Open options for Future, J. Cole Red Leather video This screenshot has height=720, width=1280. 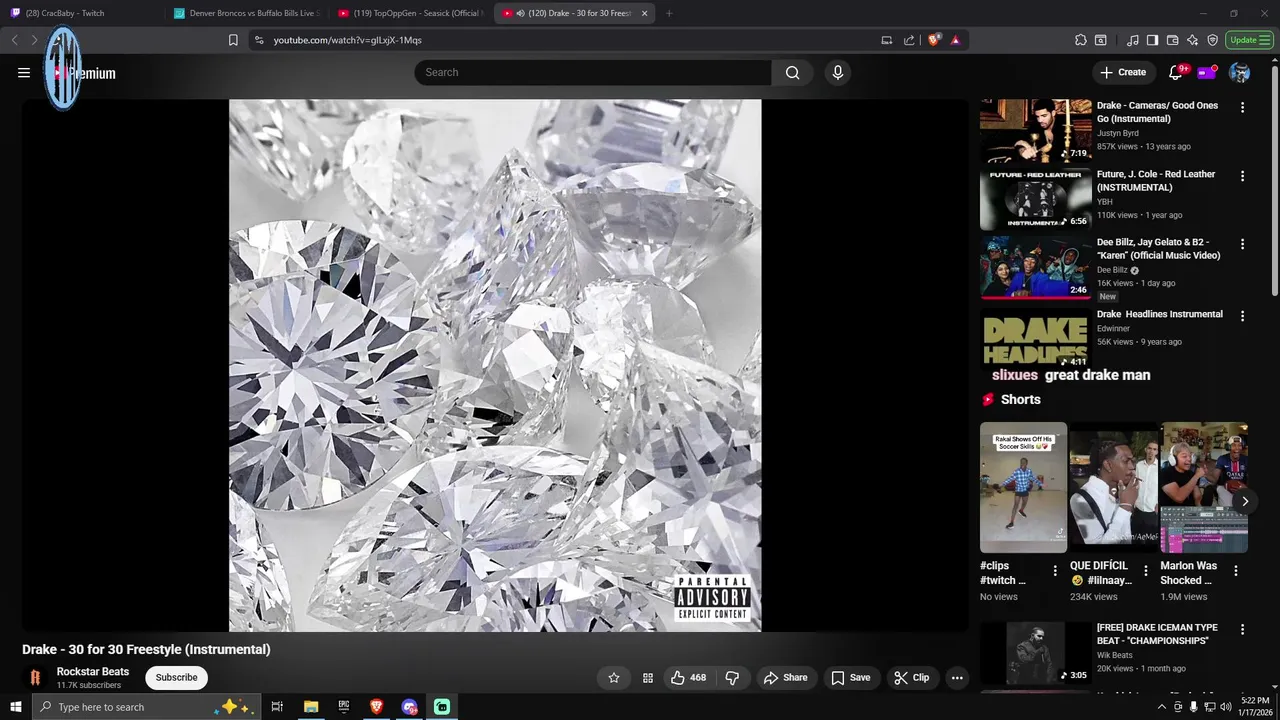[1243, 176]
